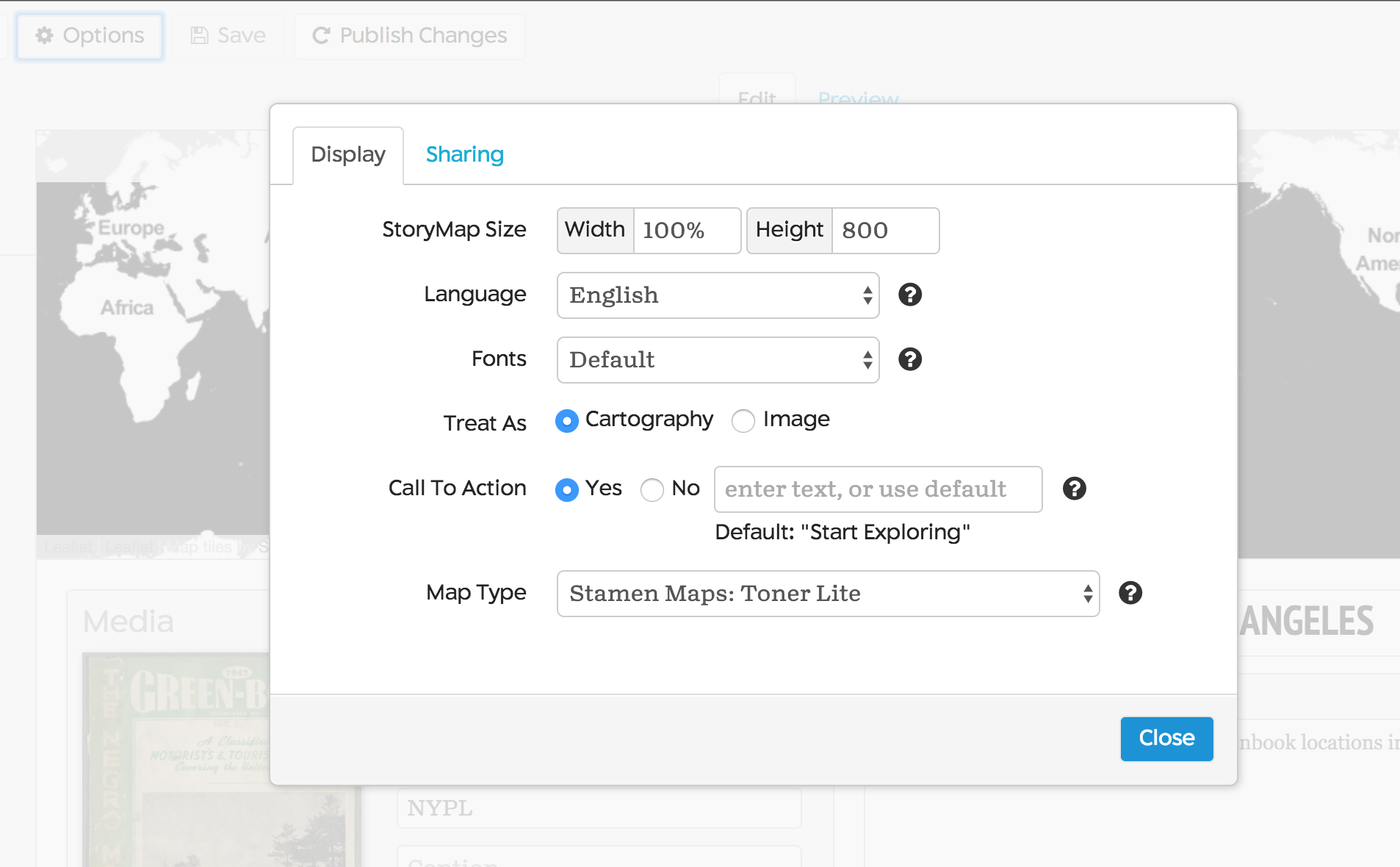Switch to the Sharing tab
Image resolution: width=1400 pixels, height=867 pixels.
click(464, 154)
